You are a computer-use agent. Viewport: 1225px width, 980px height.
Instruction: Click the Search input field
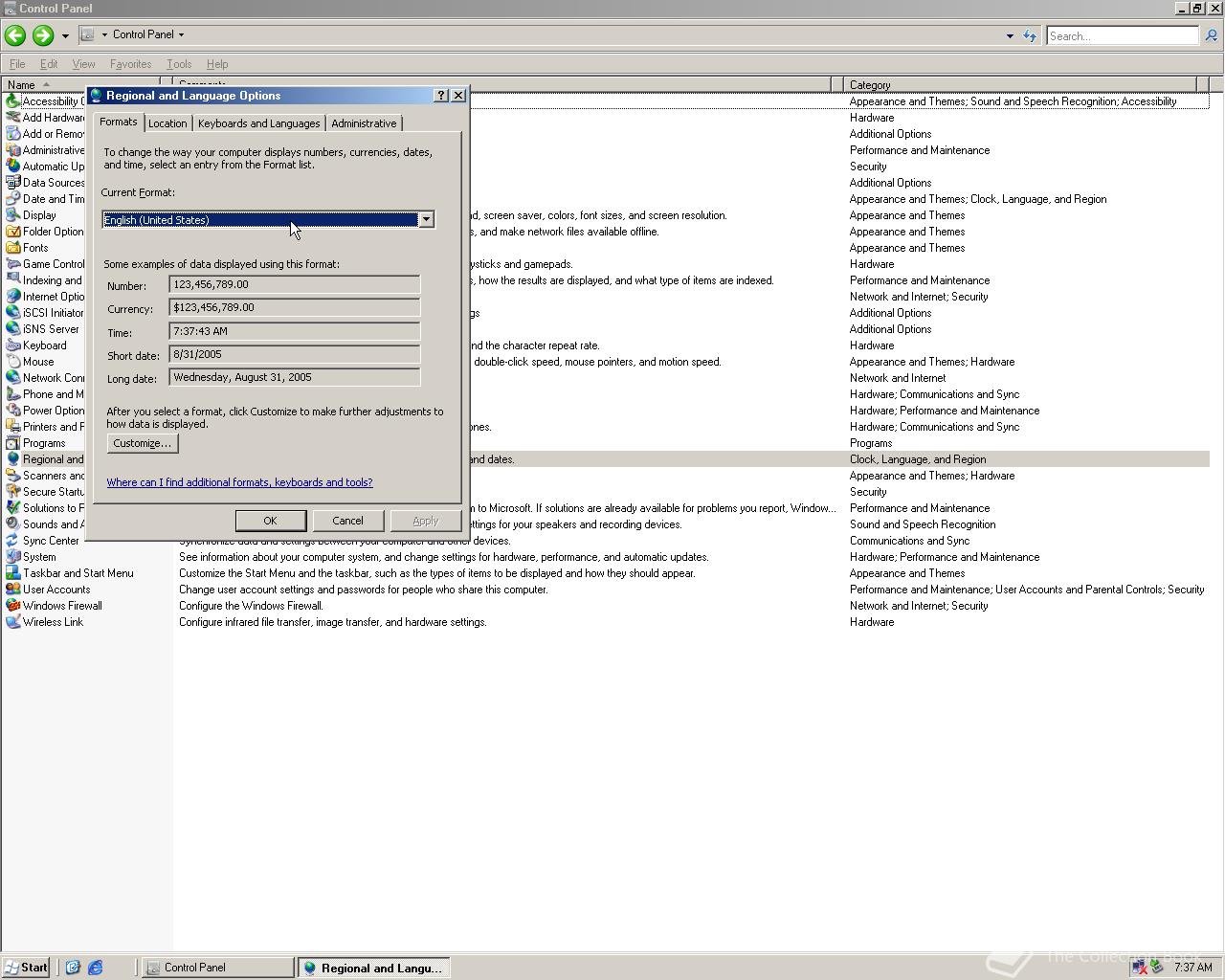(1122, 35)
